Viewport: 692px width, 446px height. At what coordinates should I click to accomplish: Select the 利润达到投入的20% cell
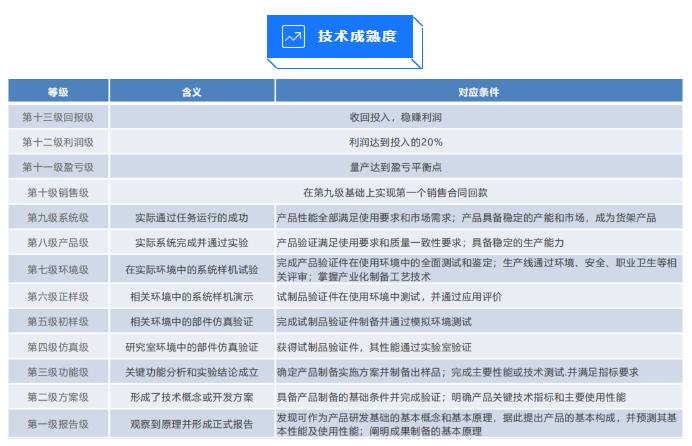tap(395, 141)
